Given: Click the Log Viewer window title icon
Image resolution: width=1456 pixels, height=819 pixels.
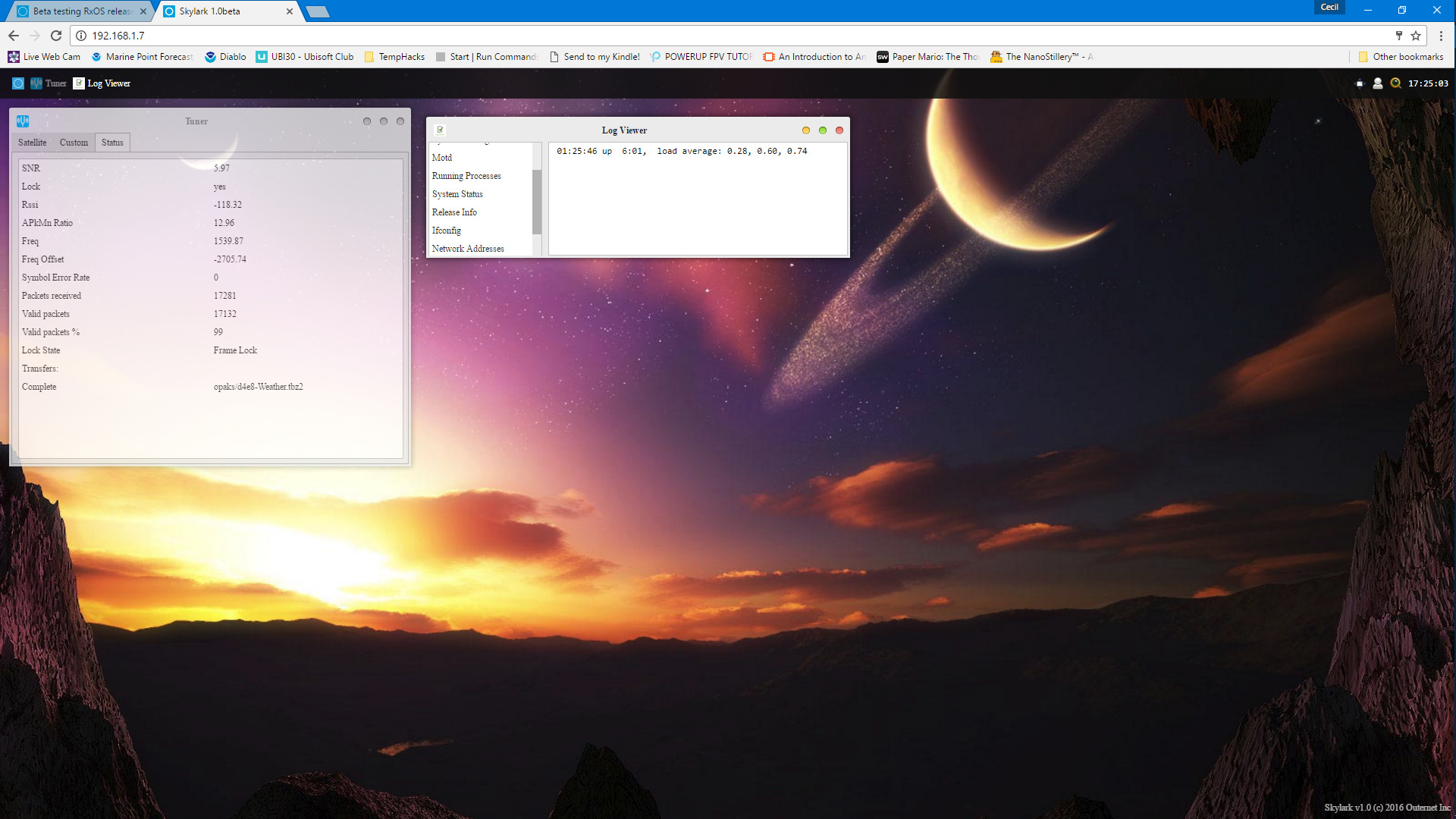Looking at the screenshot, I should point(440,130).
